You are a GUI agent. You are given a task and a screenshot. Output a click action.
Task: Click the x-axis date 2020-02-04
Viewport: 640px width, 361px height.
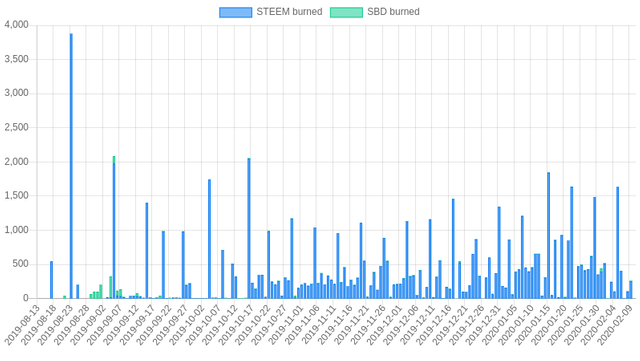pyautogui.click(x=599, y=325)
